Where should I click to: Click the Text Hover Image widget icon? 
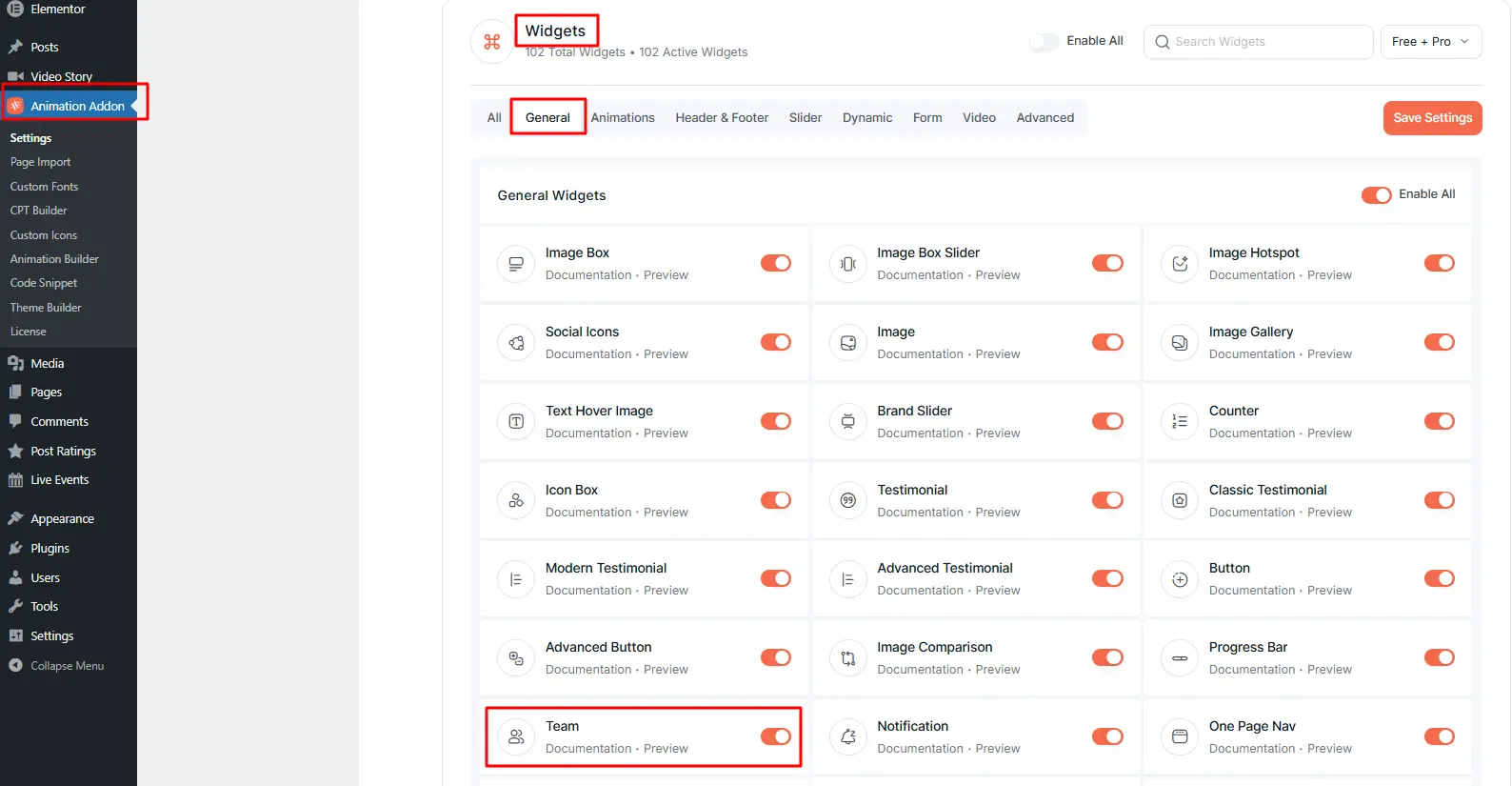coord(516,421)
